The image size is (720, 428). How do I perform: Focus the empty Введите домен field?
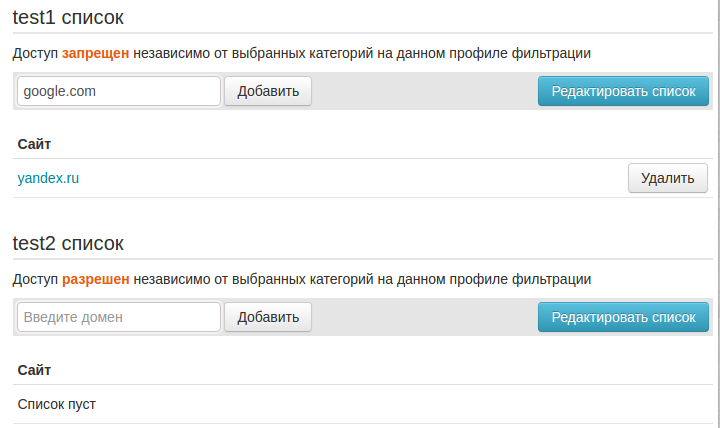[119, 317]
